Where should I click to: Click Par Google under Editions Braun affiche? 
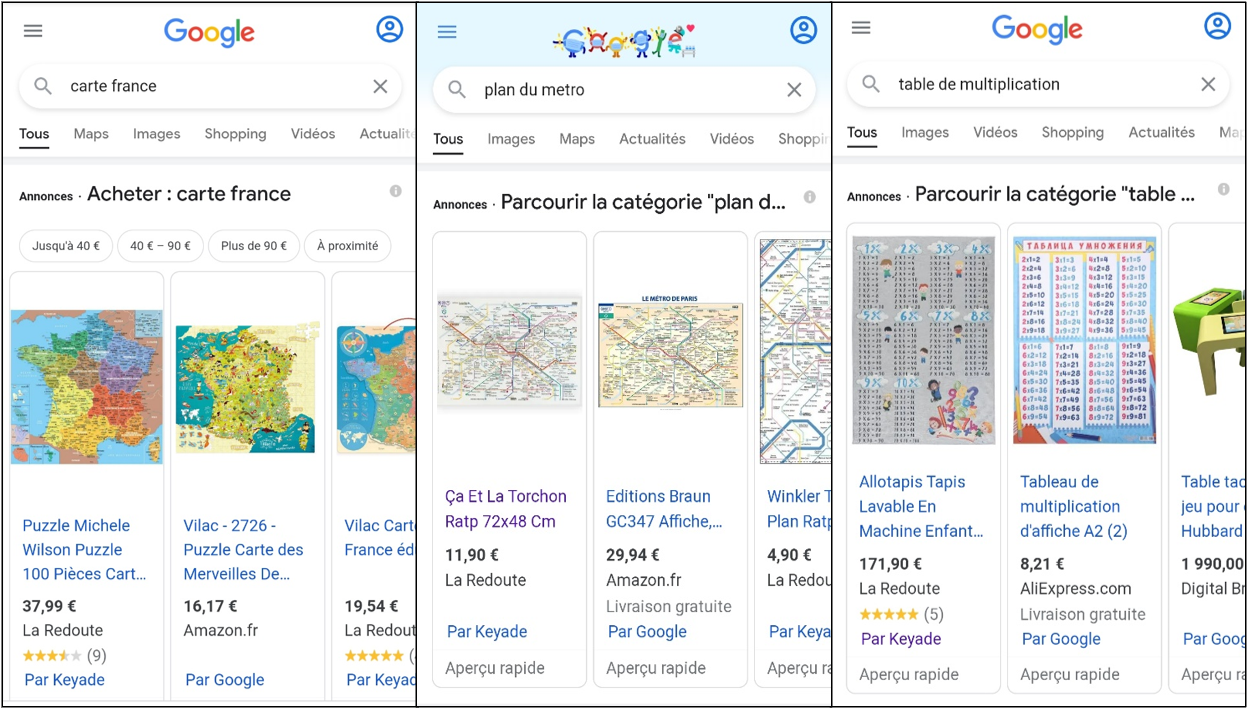(647, 632)
